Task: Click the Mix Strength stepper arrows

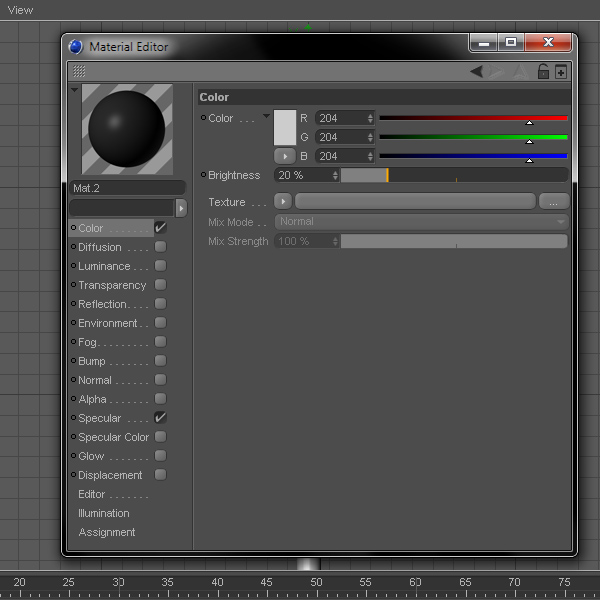Action: 335,241
